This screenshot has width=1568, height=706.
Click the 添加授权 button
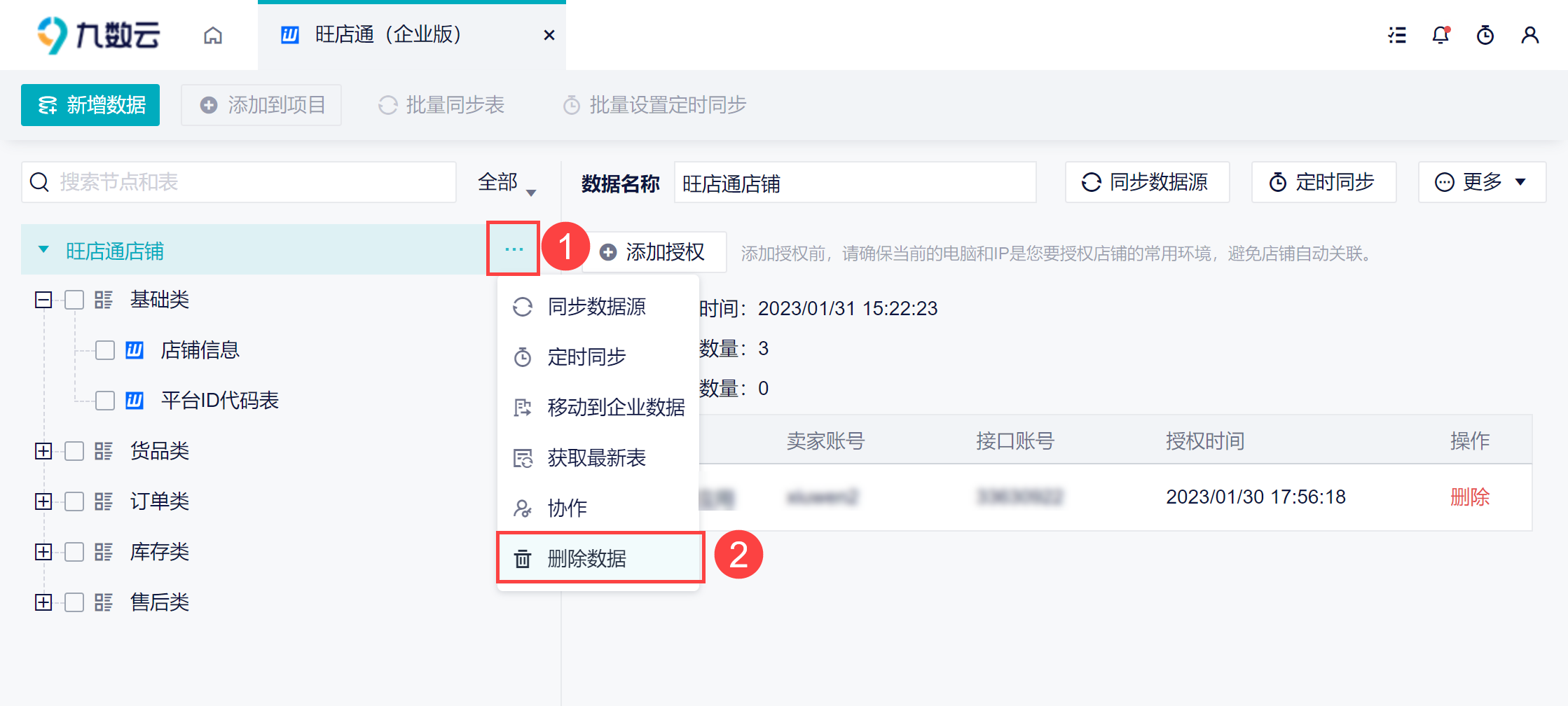[x=653, y=252]
